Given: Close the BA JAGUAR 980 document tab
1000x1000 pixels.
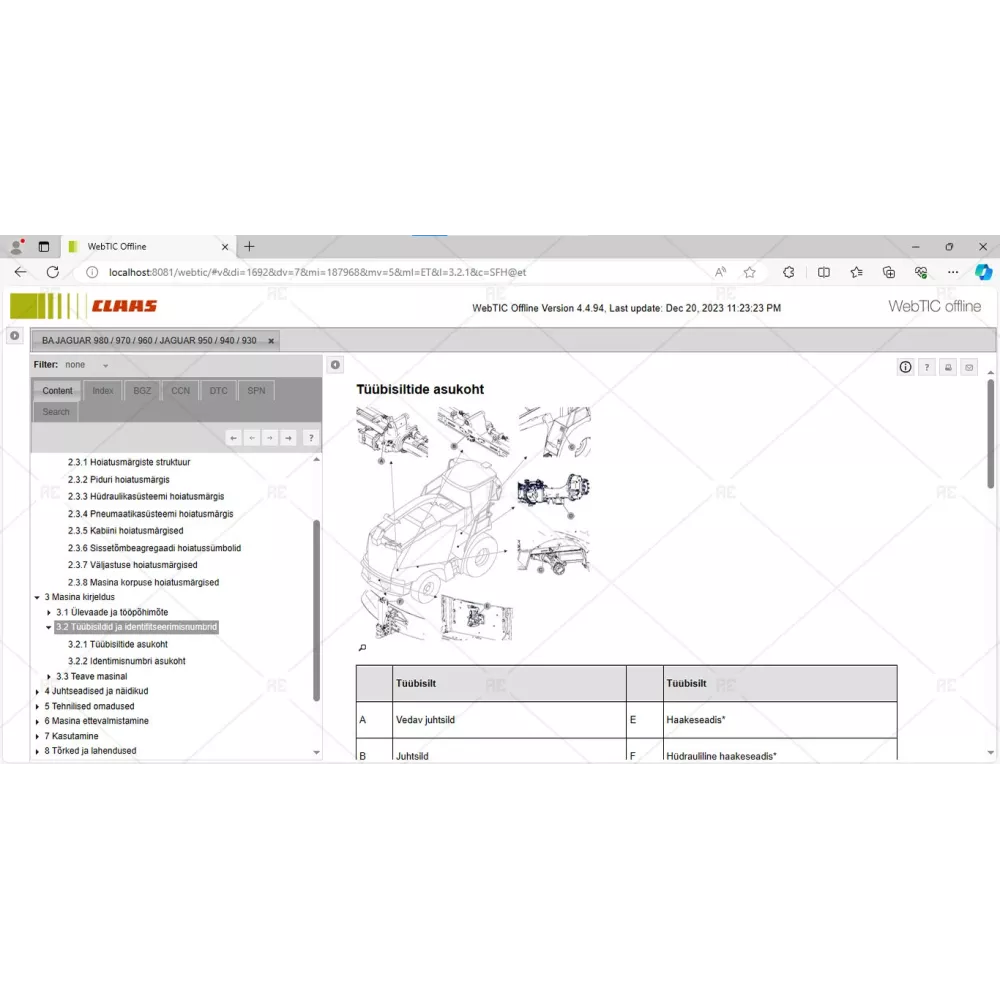Looking at the screenshot, I should (271, 341).
